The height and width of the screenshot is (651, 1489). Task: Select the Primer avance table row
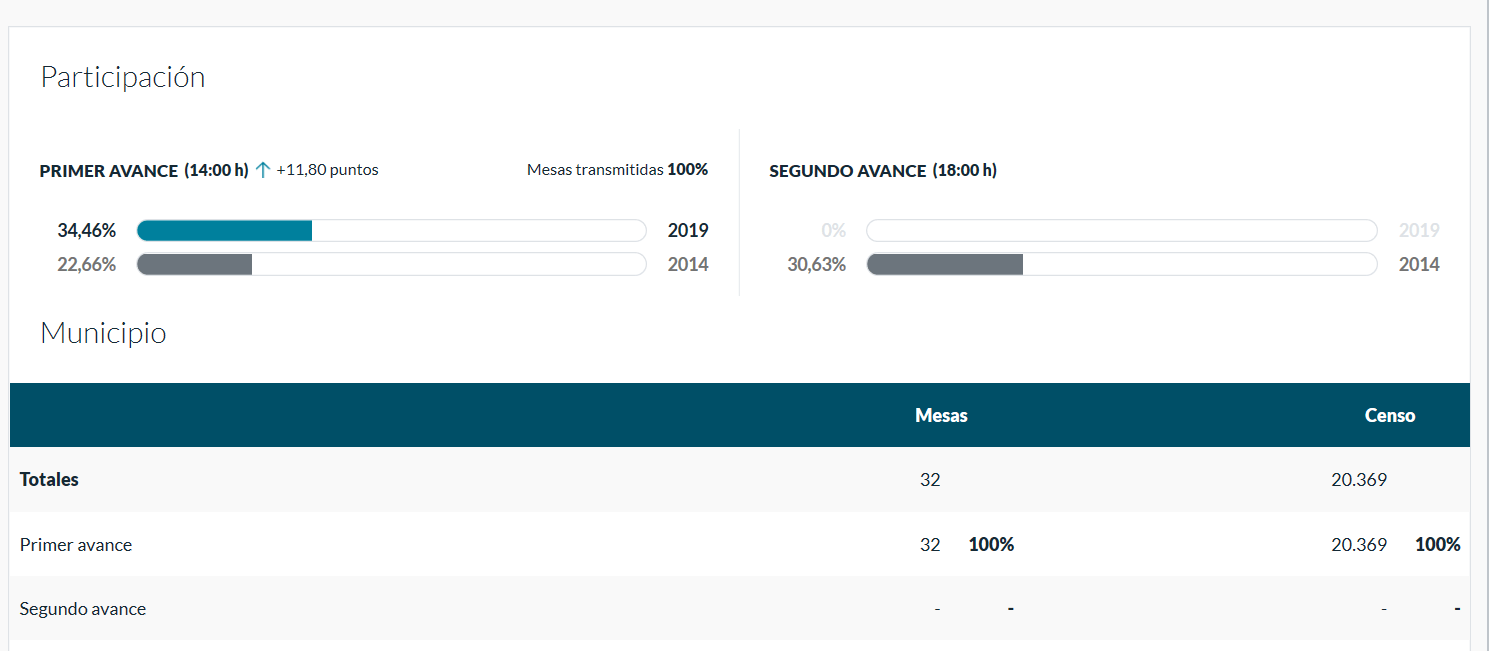point(76,545)
